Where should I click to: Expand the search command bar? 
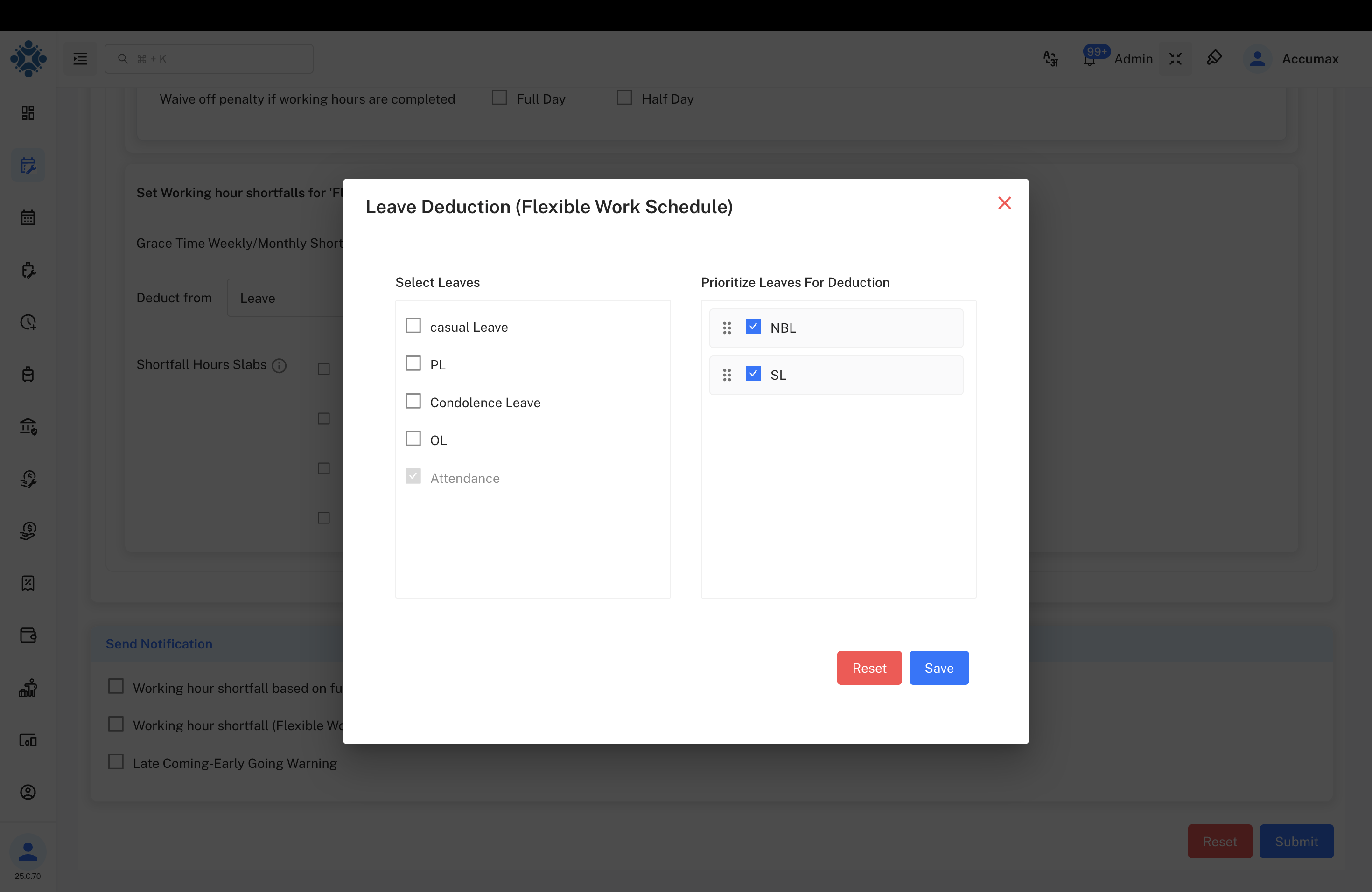pos(209,58)
